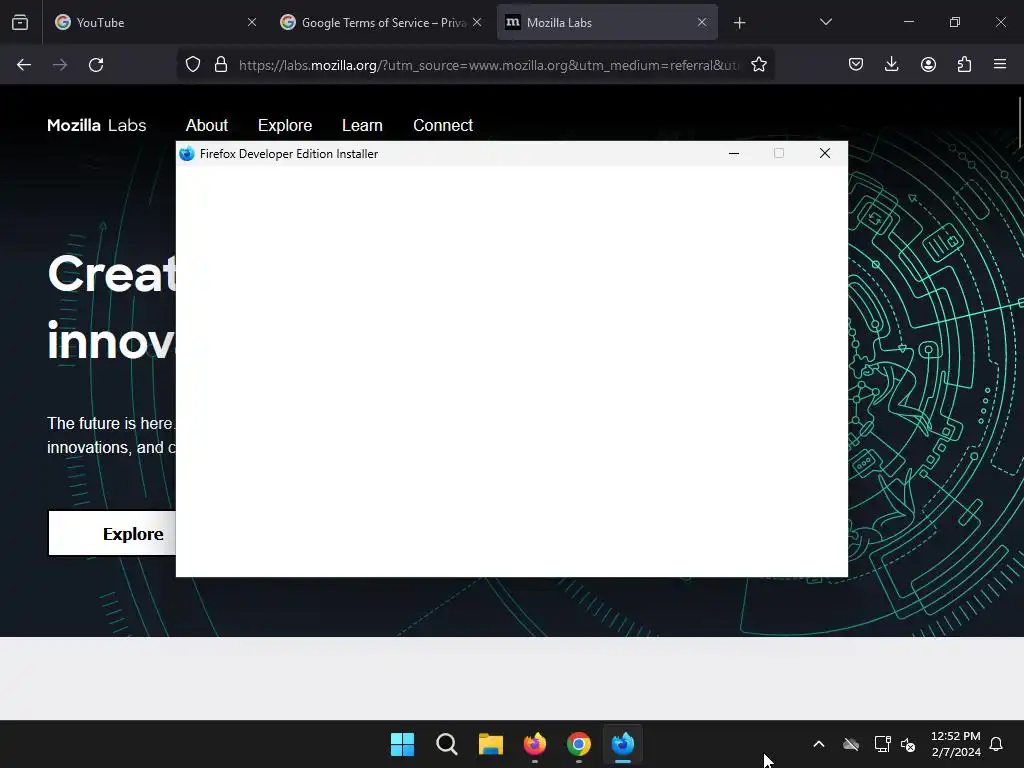Screen dimensions: 1024x768
Task: Open the About menu on Mozilla Labs
Action: tap(206, 125)
